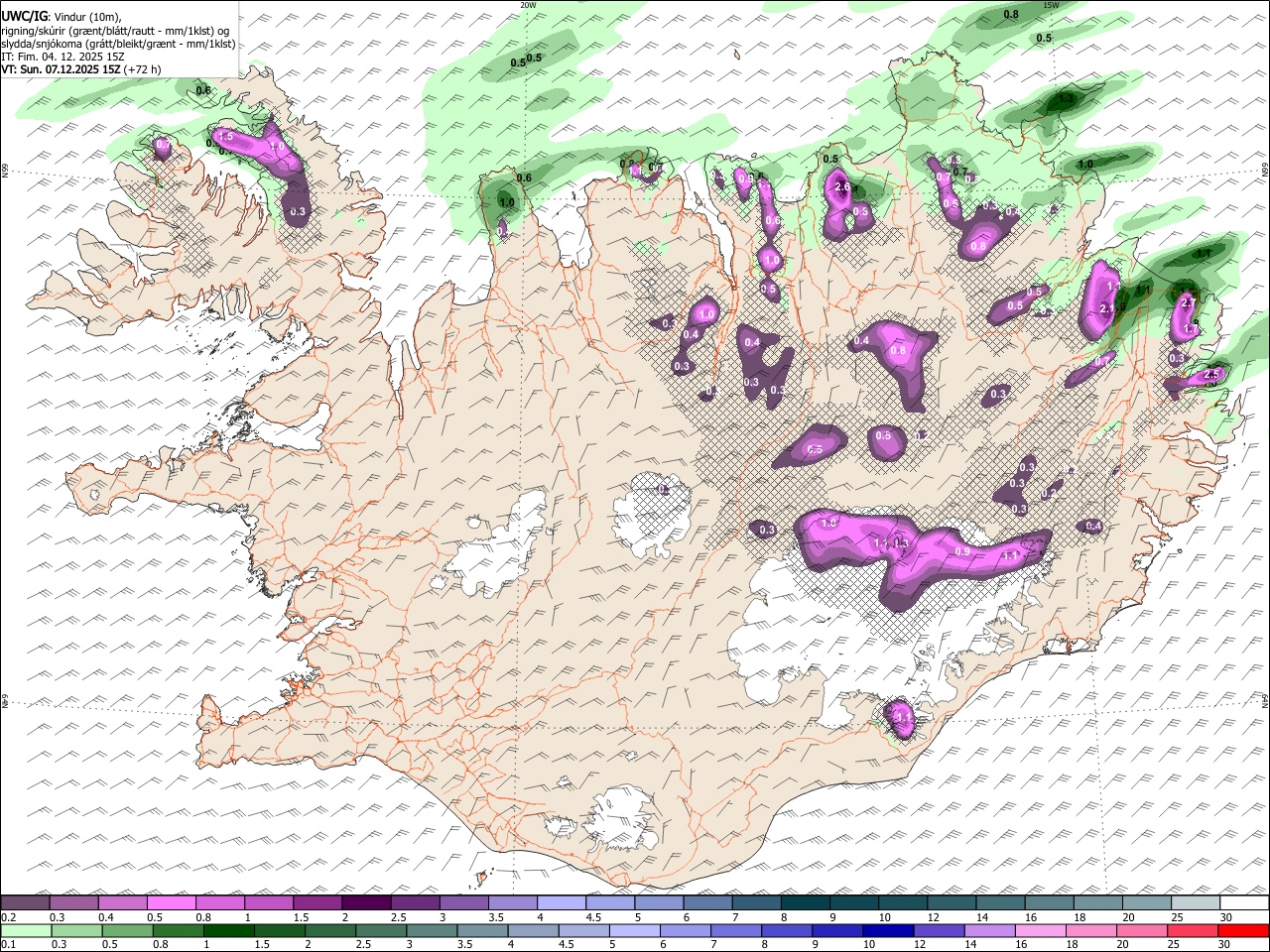Click the '0.2' label under the upper scale

[x=7, y=917]
